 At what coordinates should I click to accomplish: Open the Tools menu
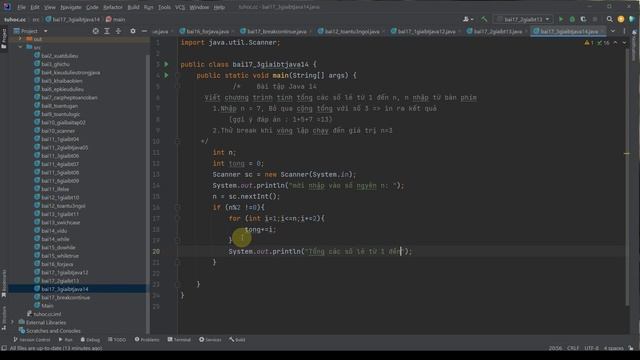[x=164, y=7]
